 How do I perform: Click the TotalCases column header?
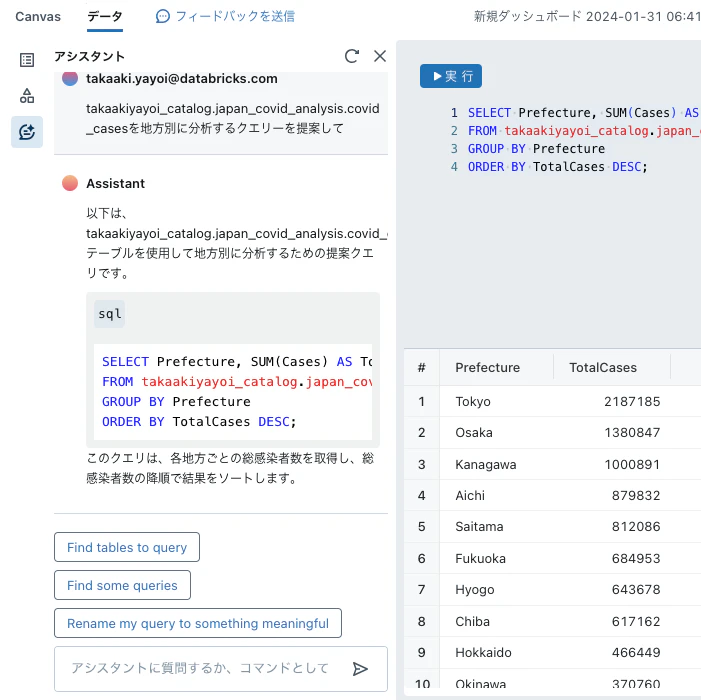coord(603,367)
